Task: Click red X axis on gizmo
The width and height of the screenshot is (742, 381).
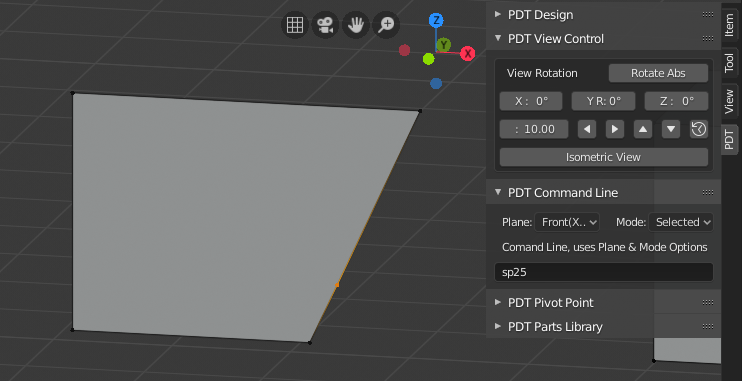Action: 468,53
